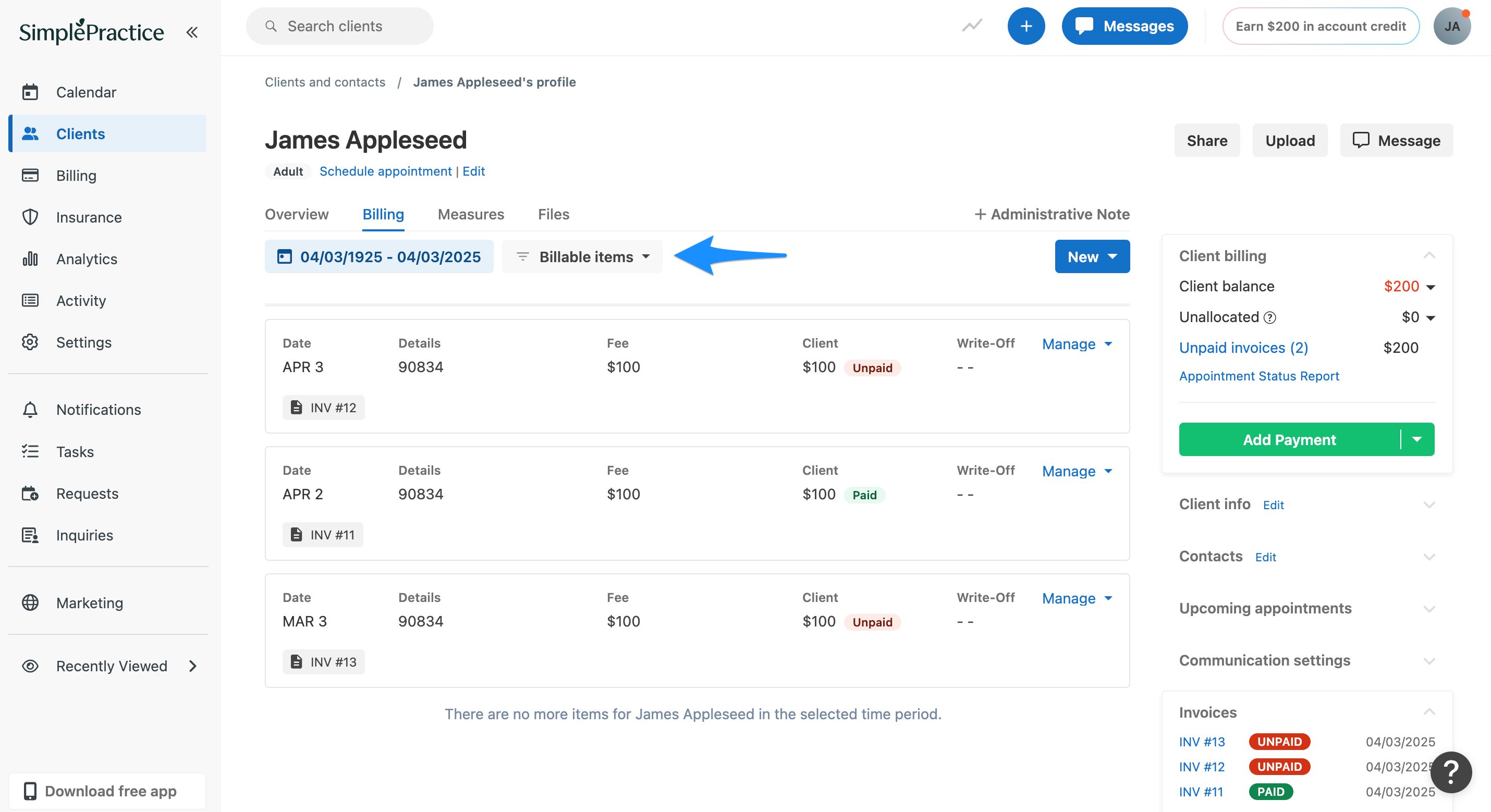Click the Share button
1491x812 pixels.
pyautogui.click(x=1207, y=140)
